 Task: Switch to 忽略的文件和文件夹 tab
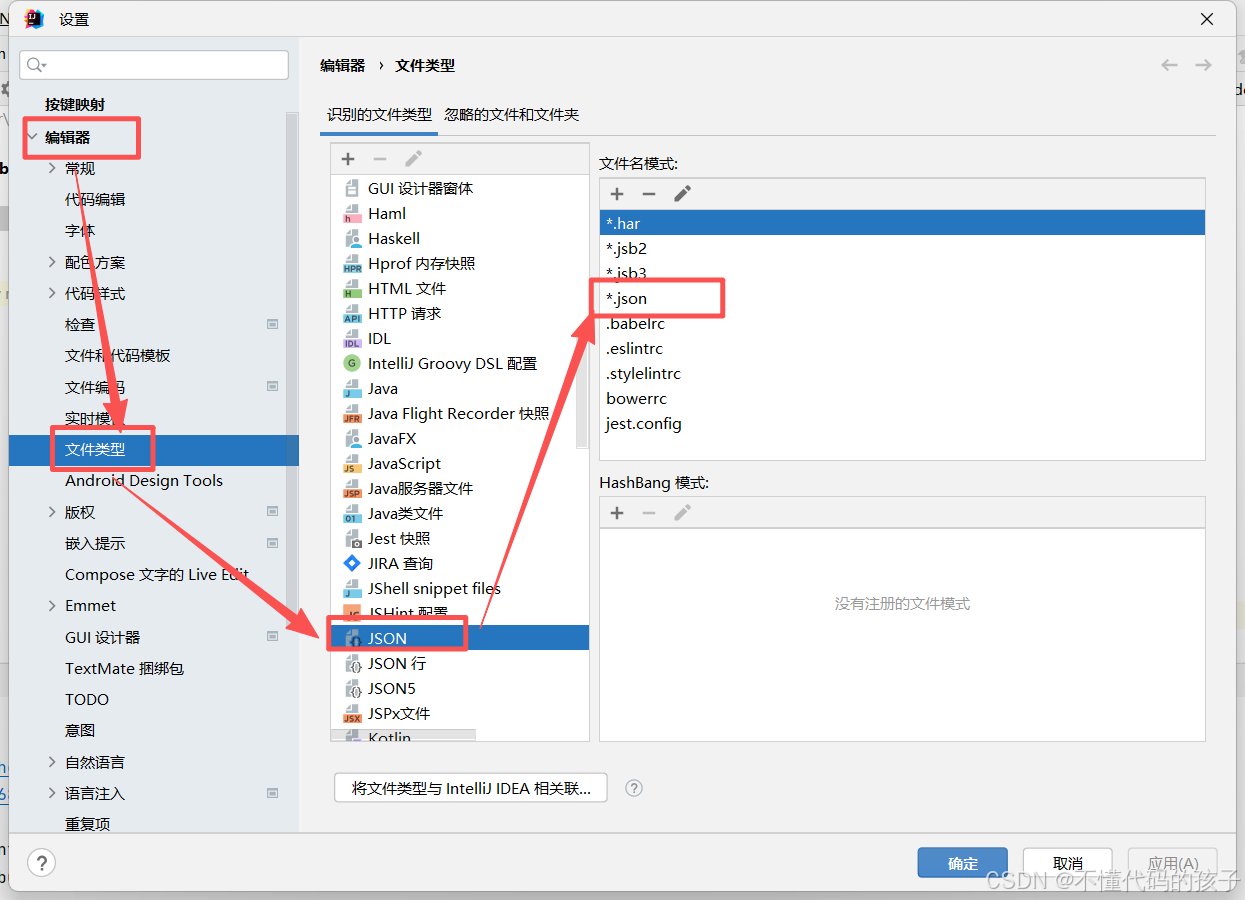click(x=511, y=115)
